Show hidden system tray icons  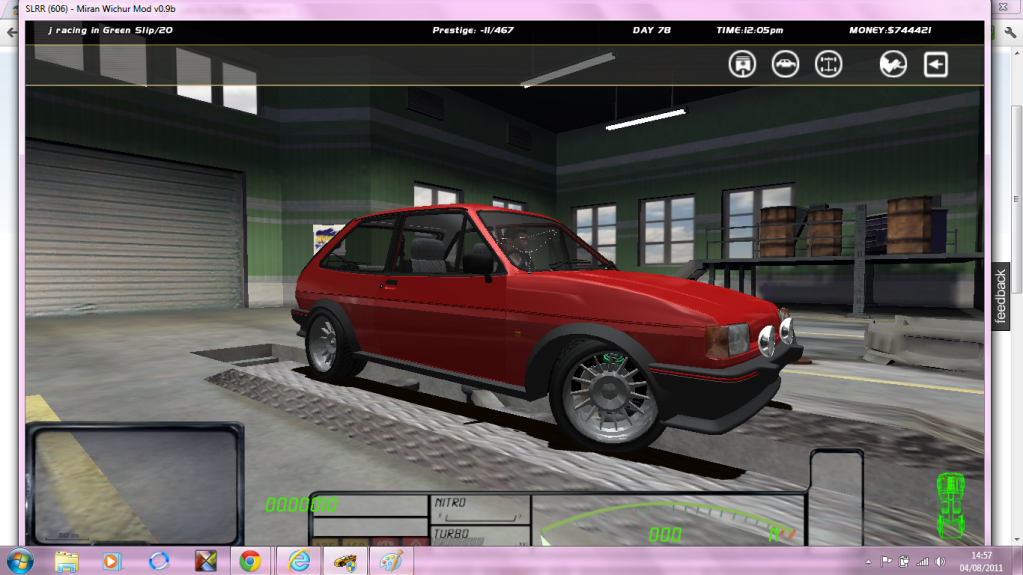(x=868, y=561)
